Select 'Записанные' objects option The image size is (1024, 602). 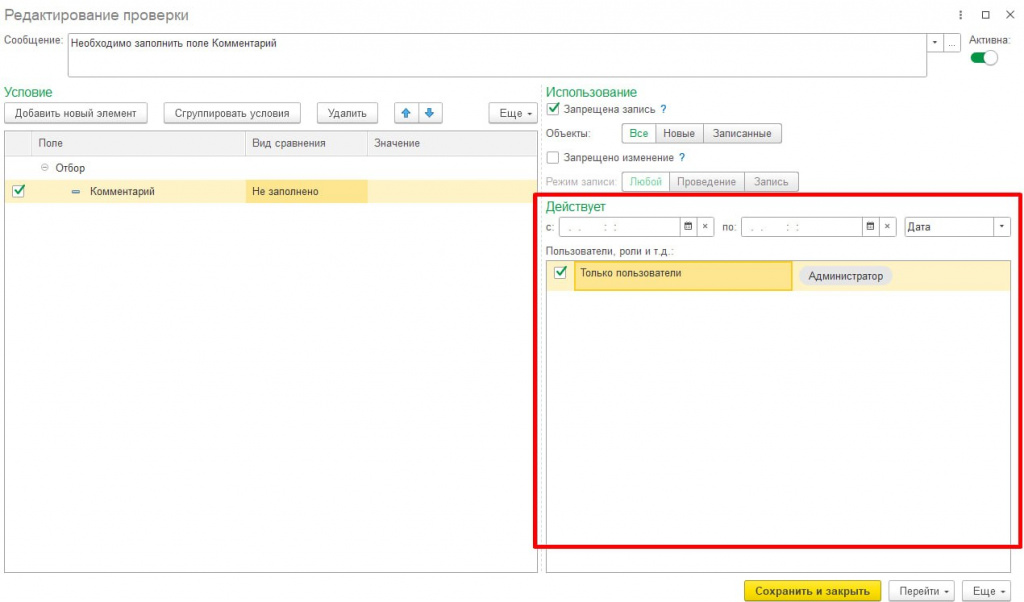coord(742,133)
